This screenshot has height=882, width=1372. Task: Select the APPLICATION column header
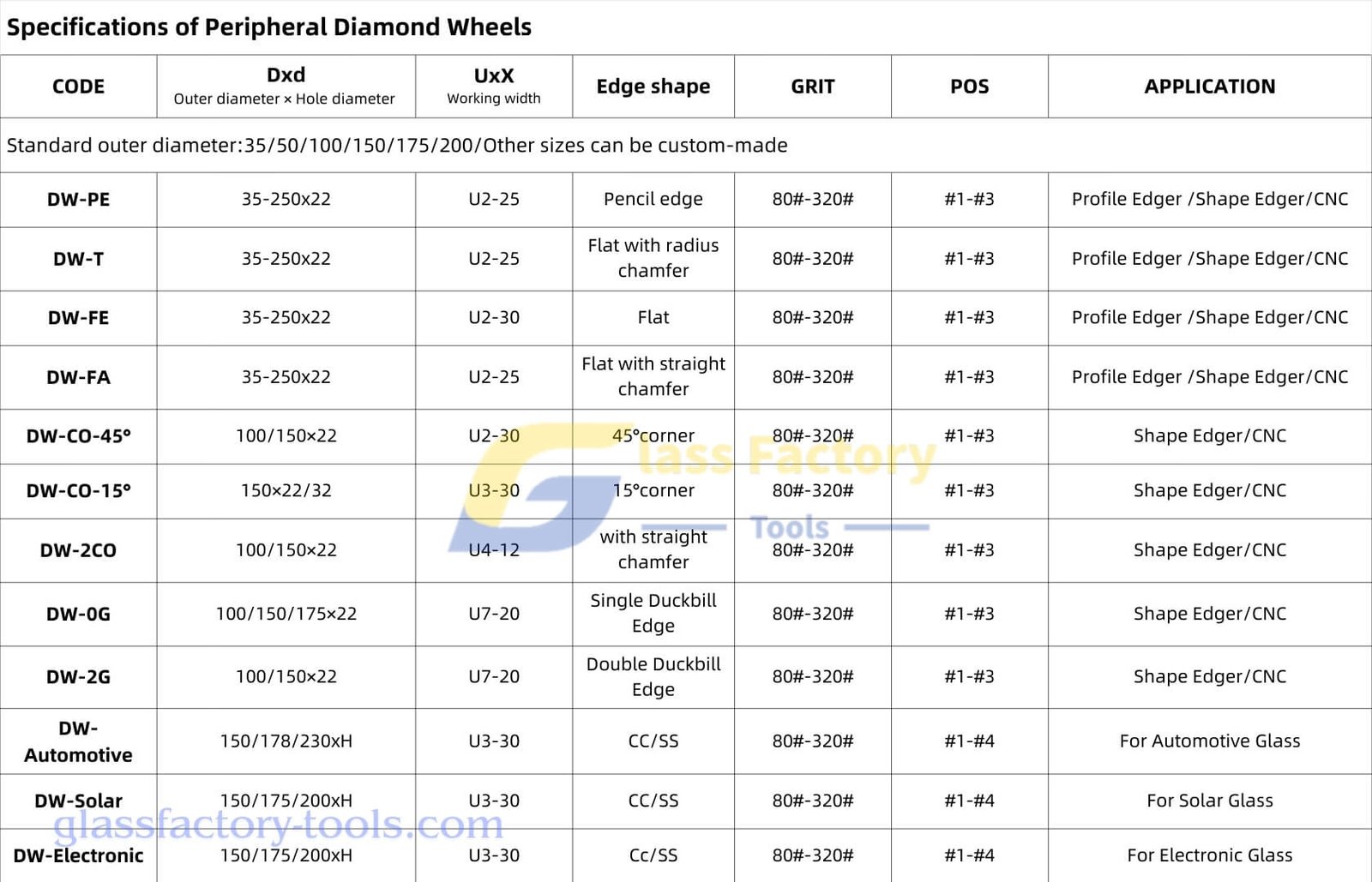(1209, 87)
